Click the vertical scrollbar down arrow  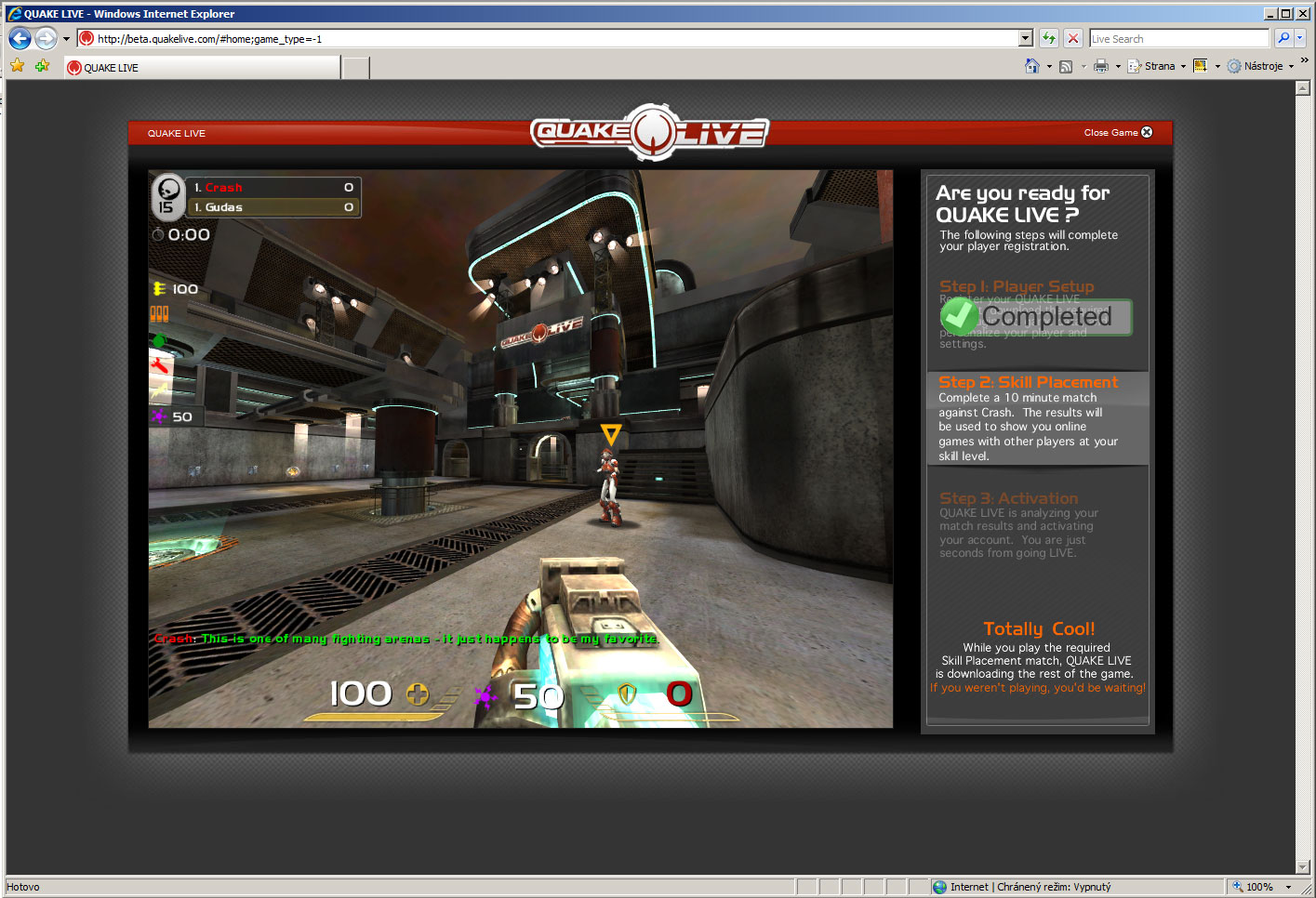pos(1302,866)
